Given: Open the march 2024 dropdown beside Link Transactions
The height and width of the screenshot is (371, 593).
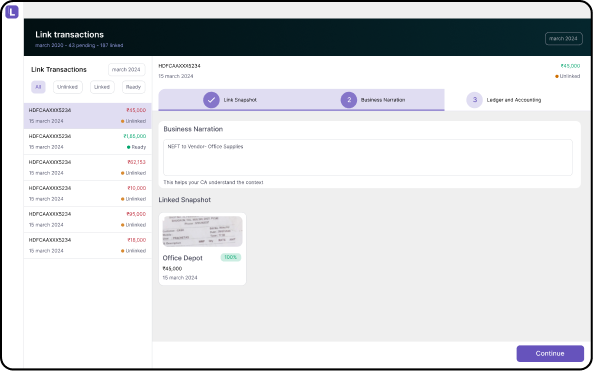Looking at the screenshot, I should point(126,70).
